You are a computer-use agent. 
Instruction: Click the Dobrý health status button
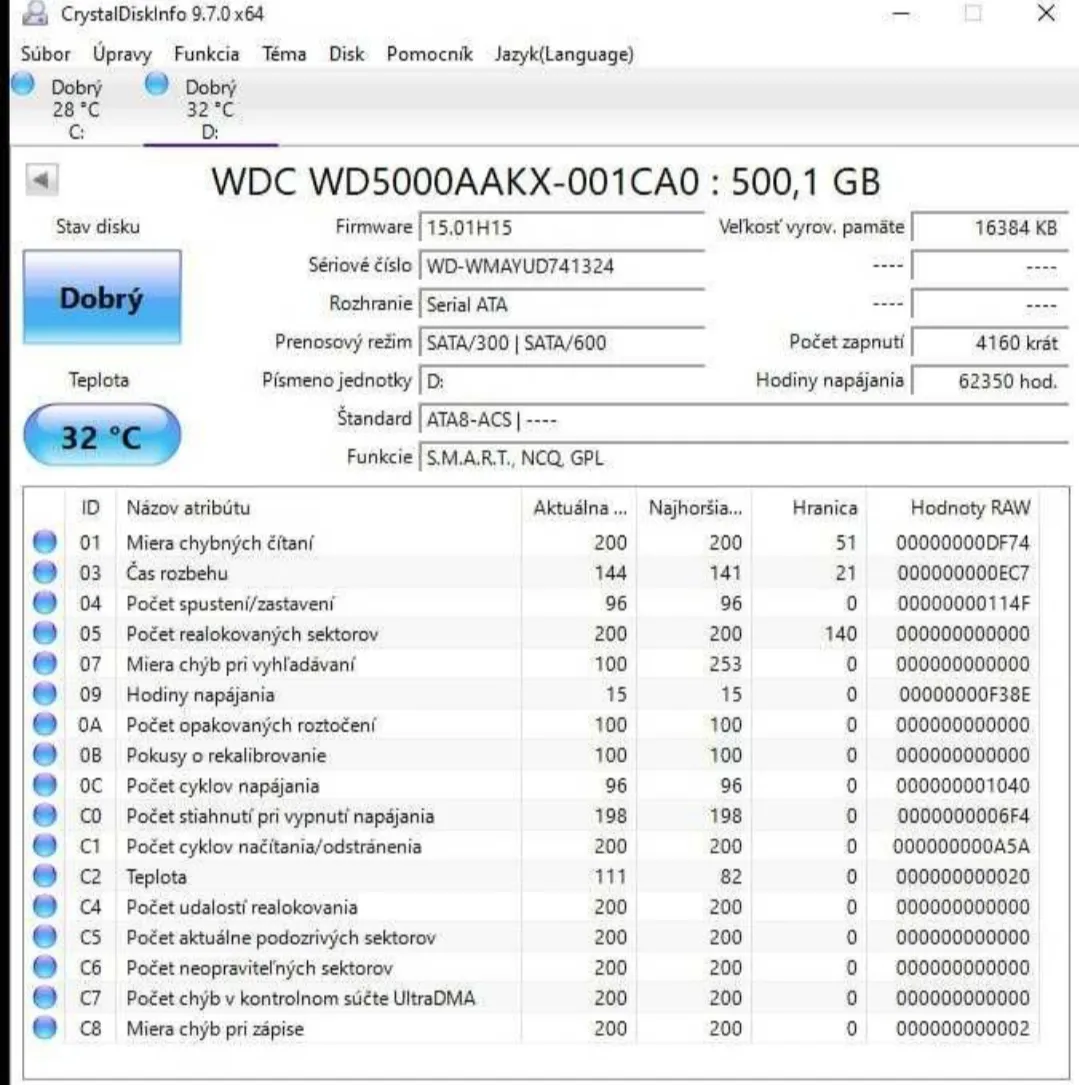click(102, 299)
